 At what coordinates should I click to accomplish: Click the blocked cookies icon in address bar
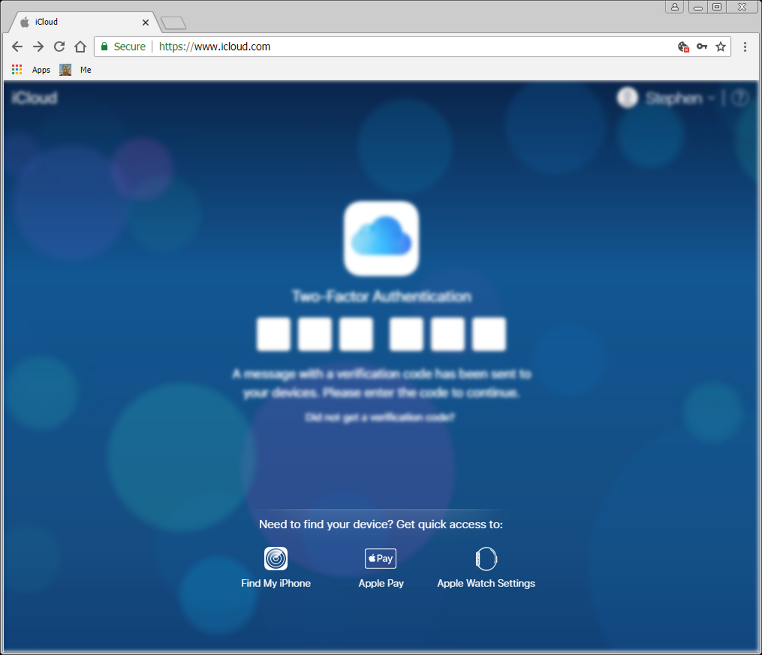point(683,47)
